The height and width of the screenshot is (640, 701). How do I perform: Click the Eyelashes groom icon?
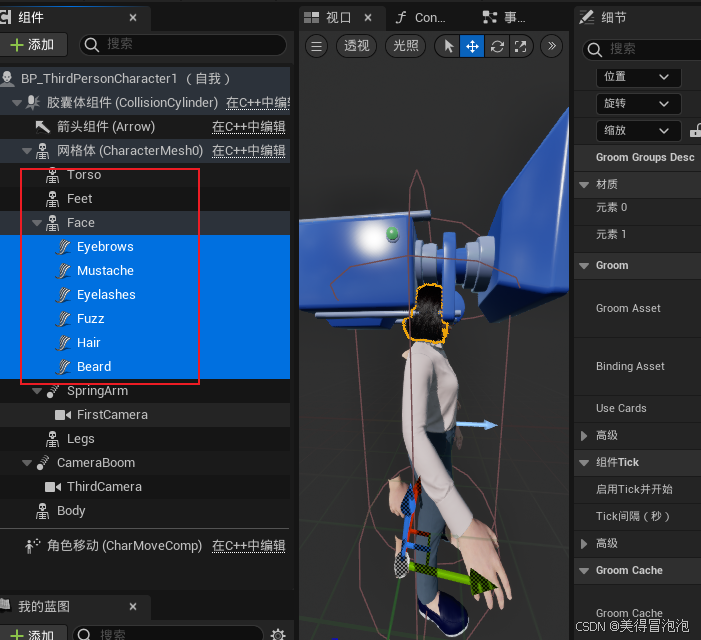[63, 295]
